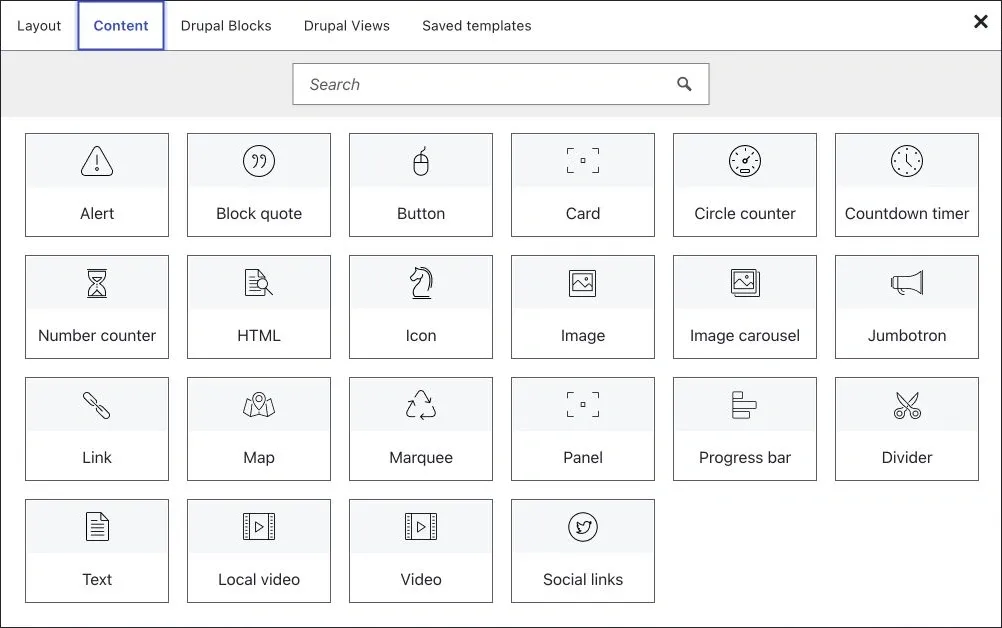Add a Block quote element

pos(259,185)
